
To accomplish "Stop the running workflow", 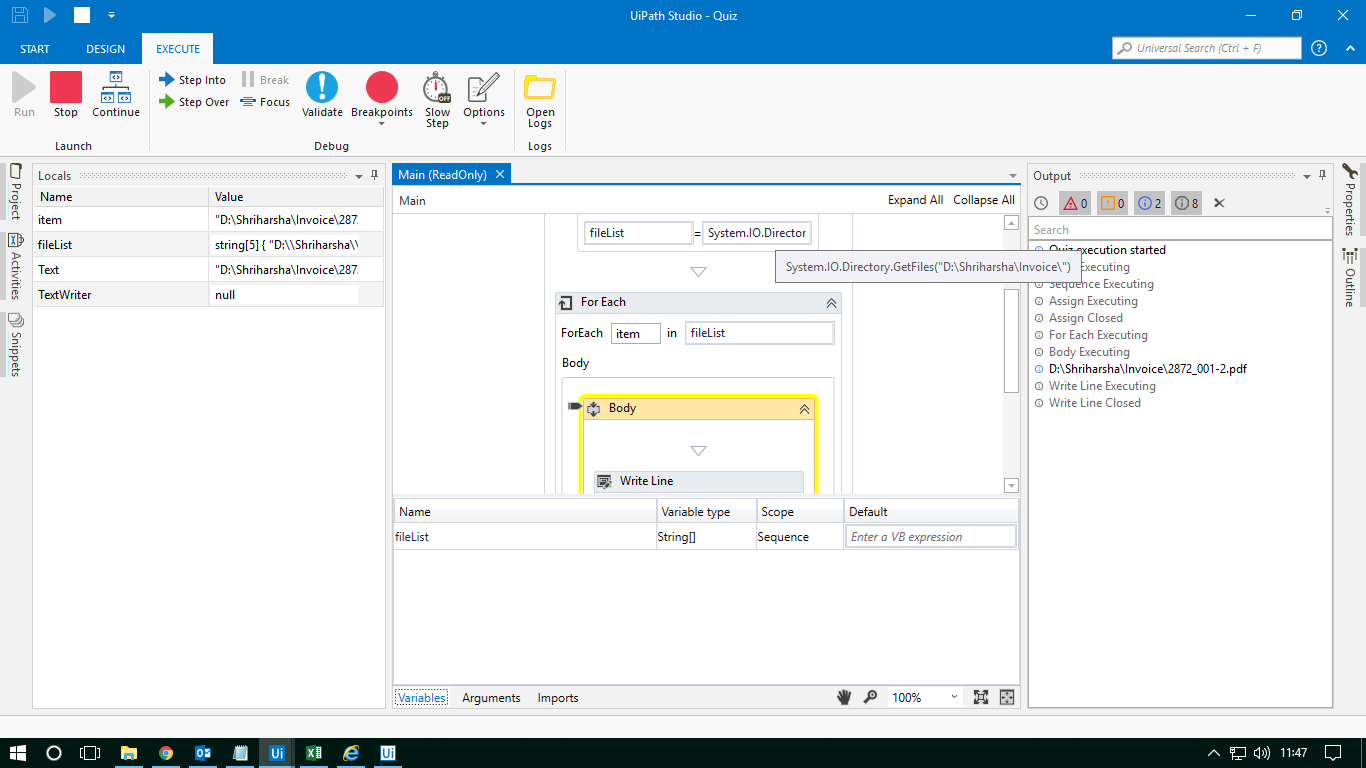I will coord(66,95).
